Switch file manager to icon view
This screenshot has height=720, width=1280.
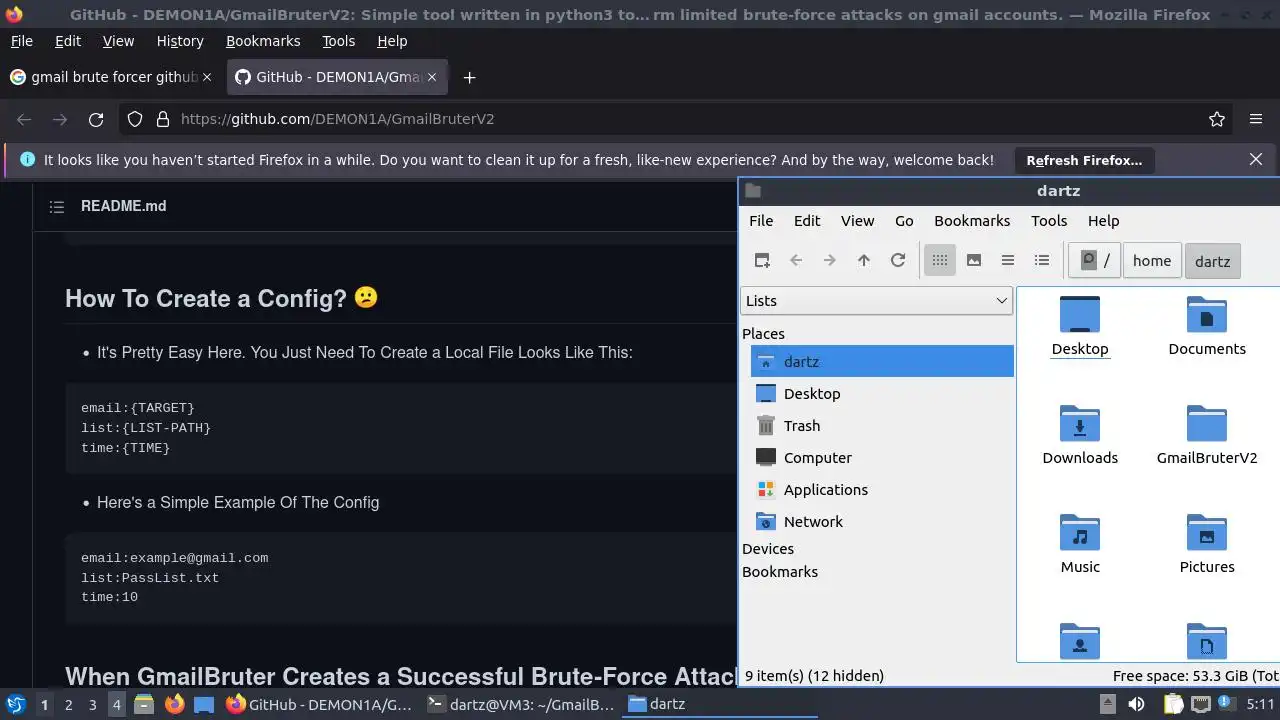[x=940, y=261]
